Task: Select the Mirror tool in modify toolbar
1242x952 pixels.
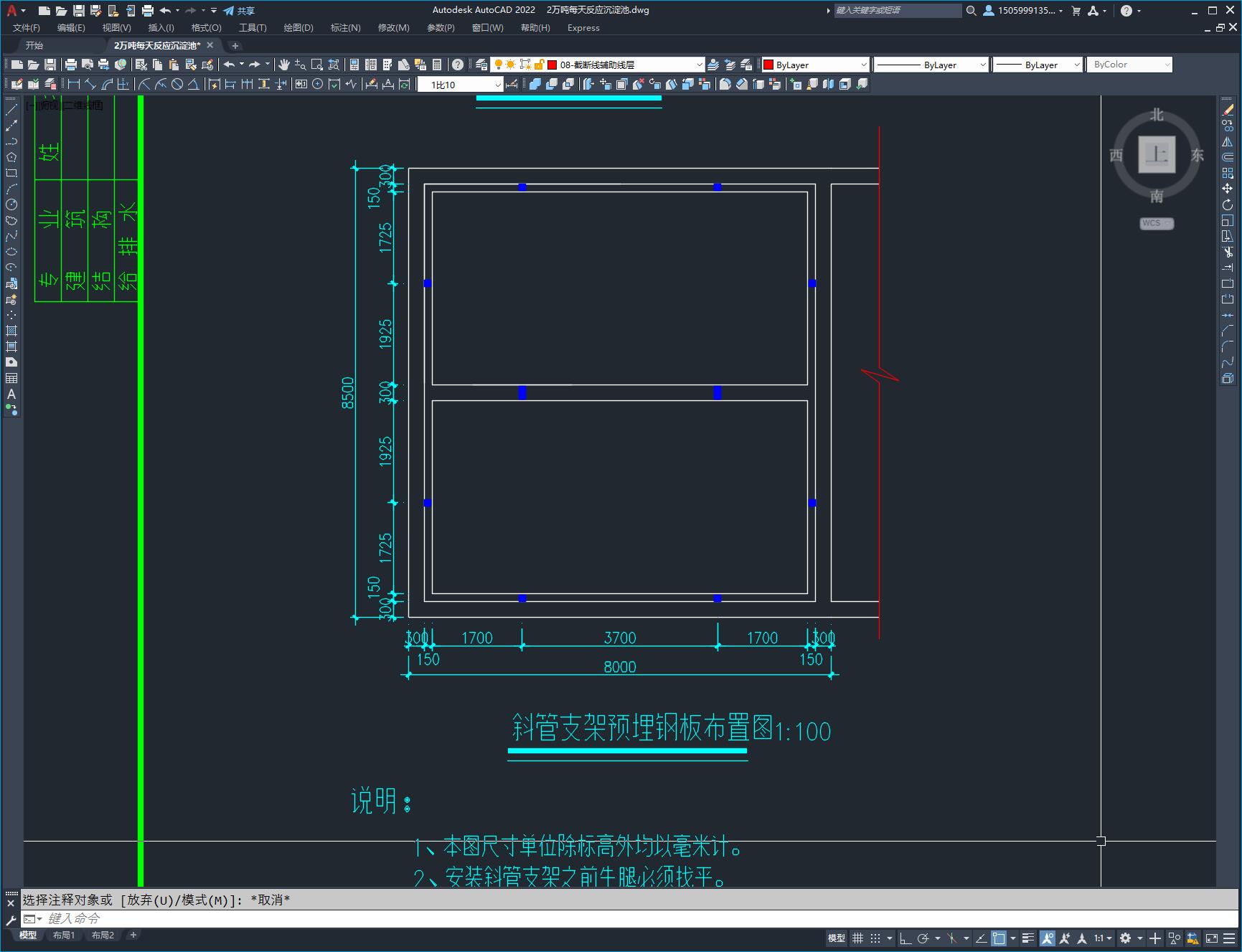Action: (1228, 142)
